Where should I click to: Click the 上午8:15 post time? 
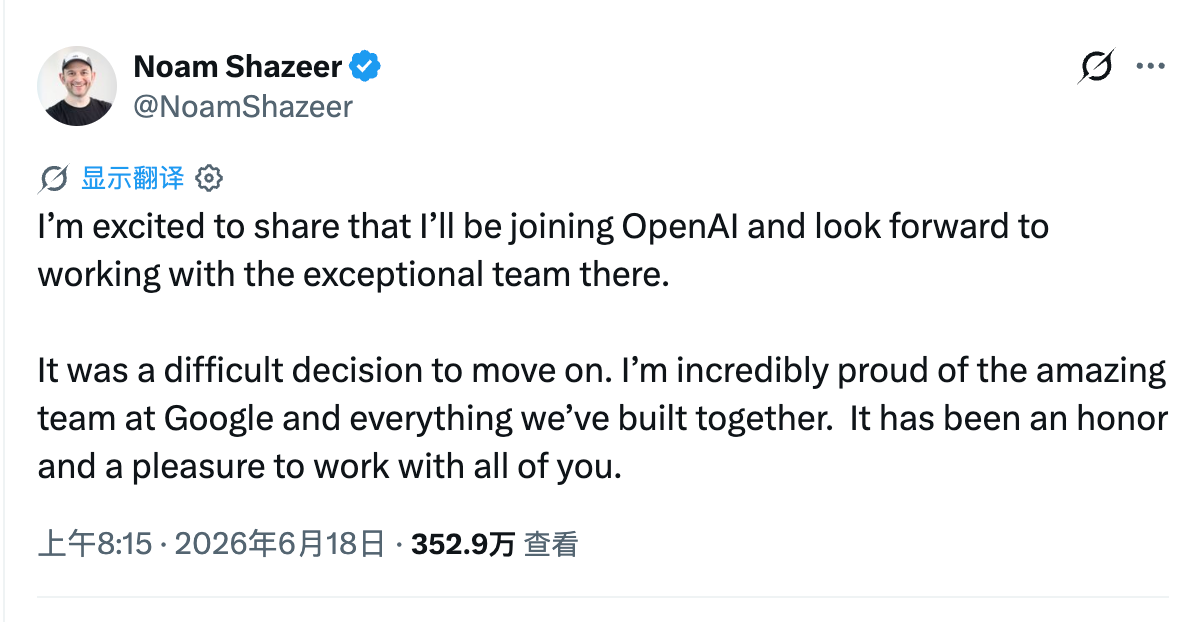click(x=95, y=544)
